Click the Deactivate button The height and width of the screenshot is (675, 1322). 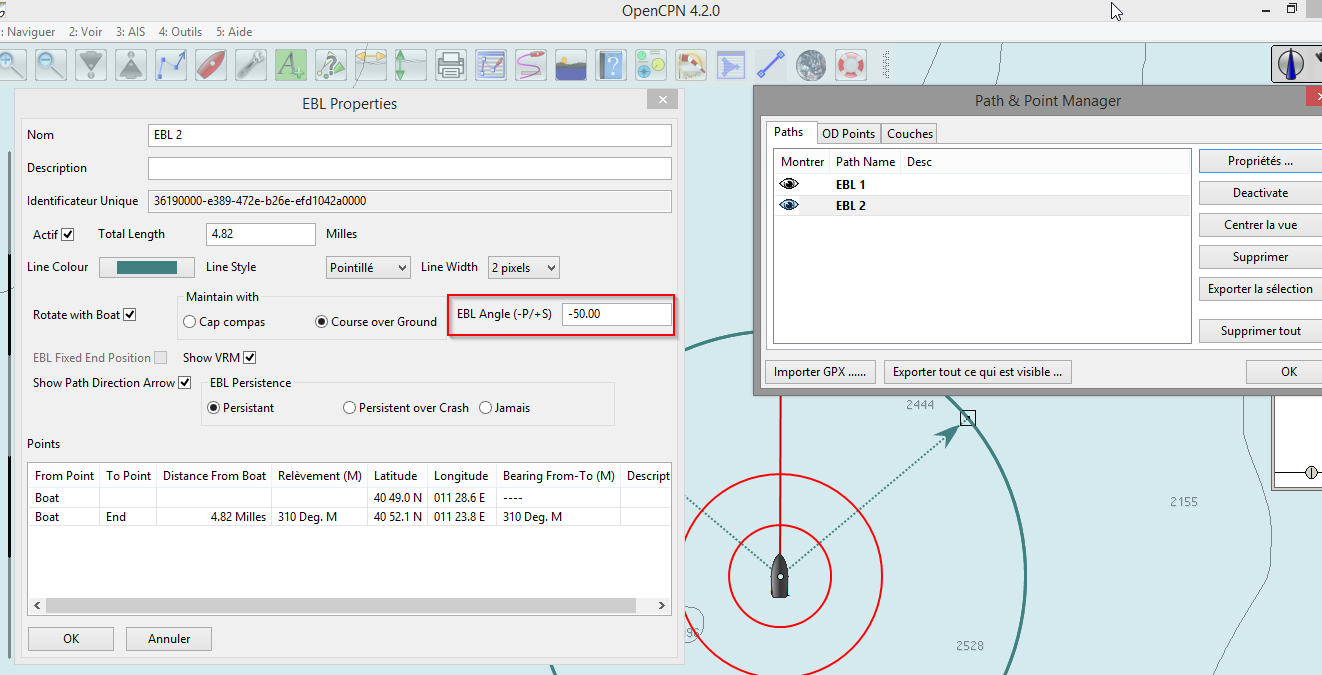point(1260,193)
